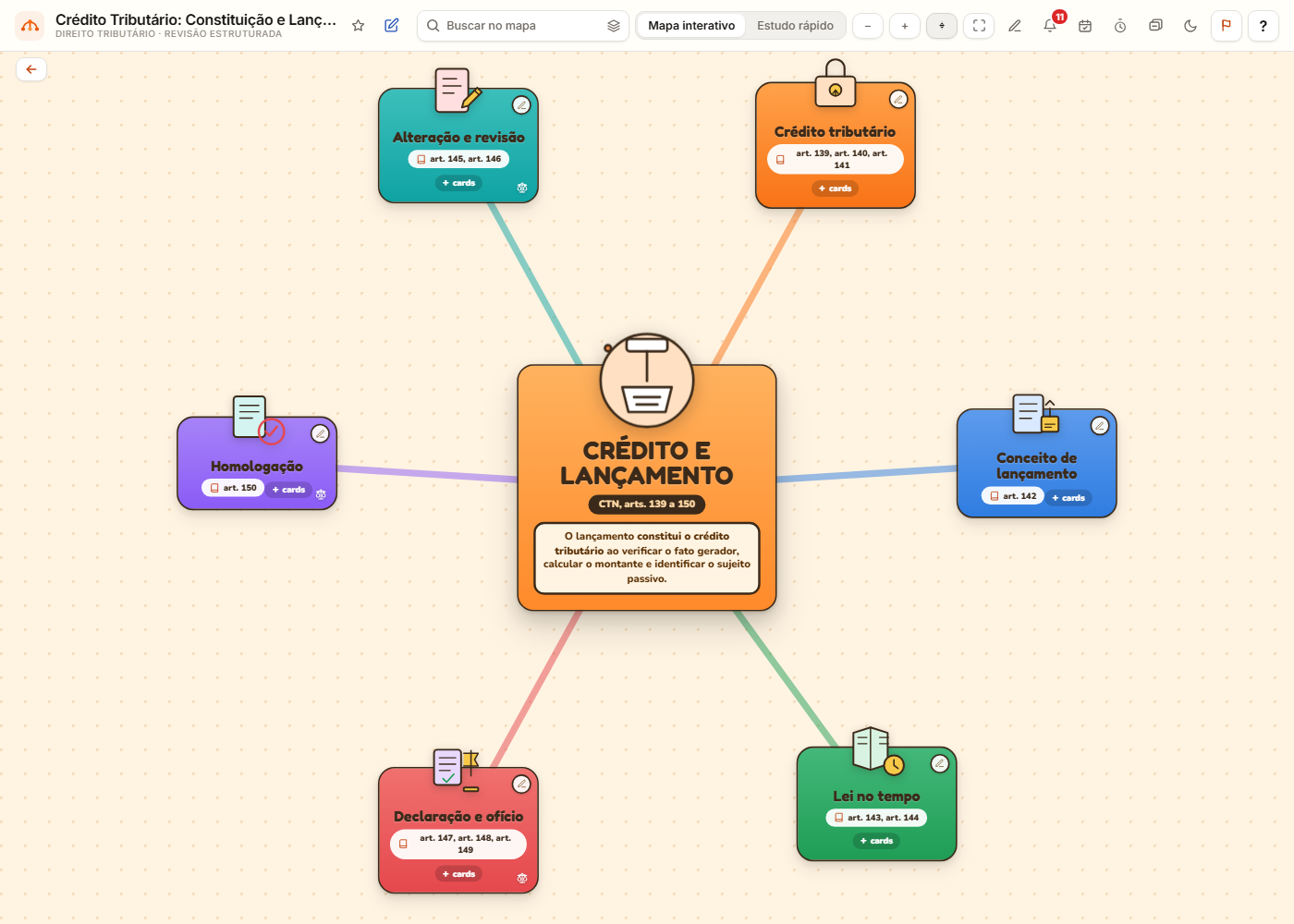Select the central CRÉDITO E LANÇAMENTO node
The width and height of the screenshot is (1294, 924).
click(647, 488)
